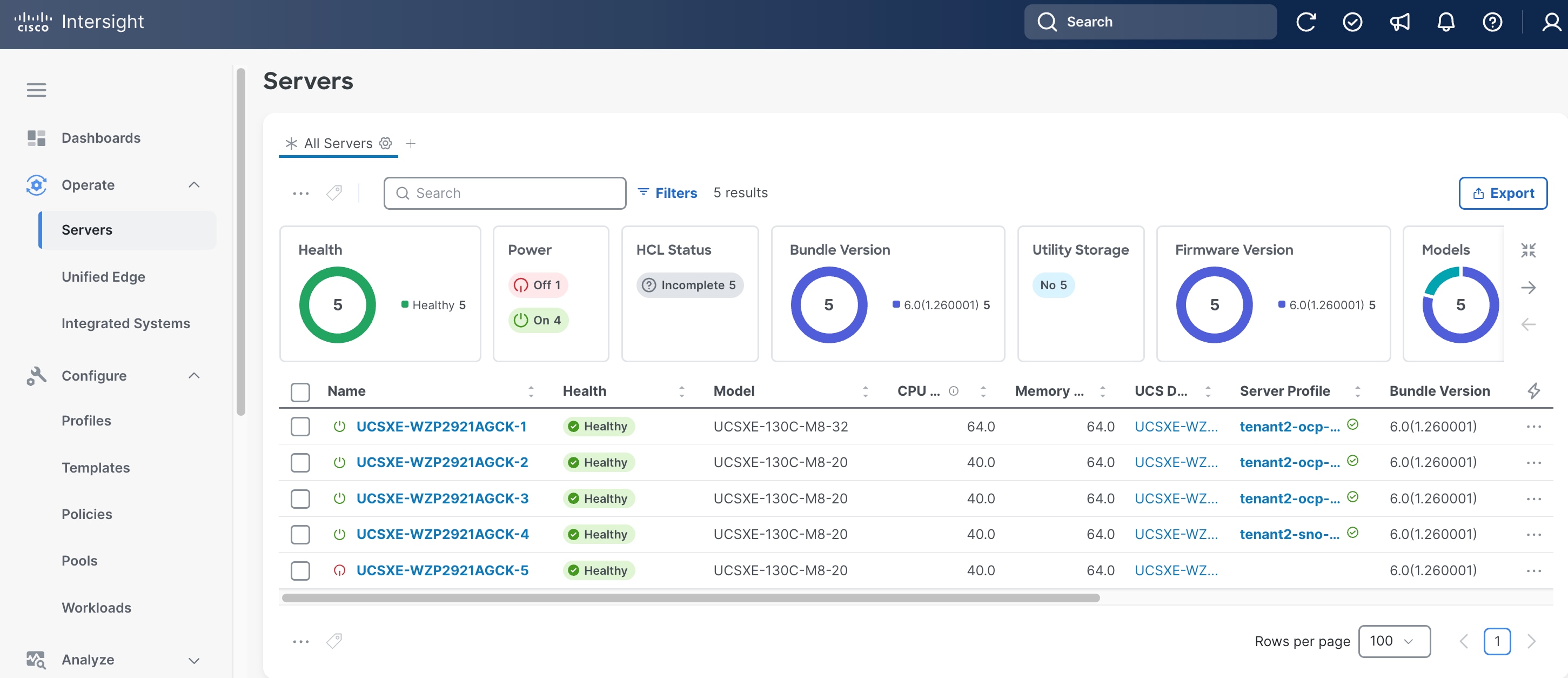Open the announcements megaphone icon
1568x678 pixels.
(x=1399, y=22)
